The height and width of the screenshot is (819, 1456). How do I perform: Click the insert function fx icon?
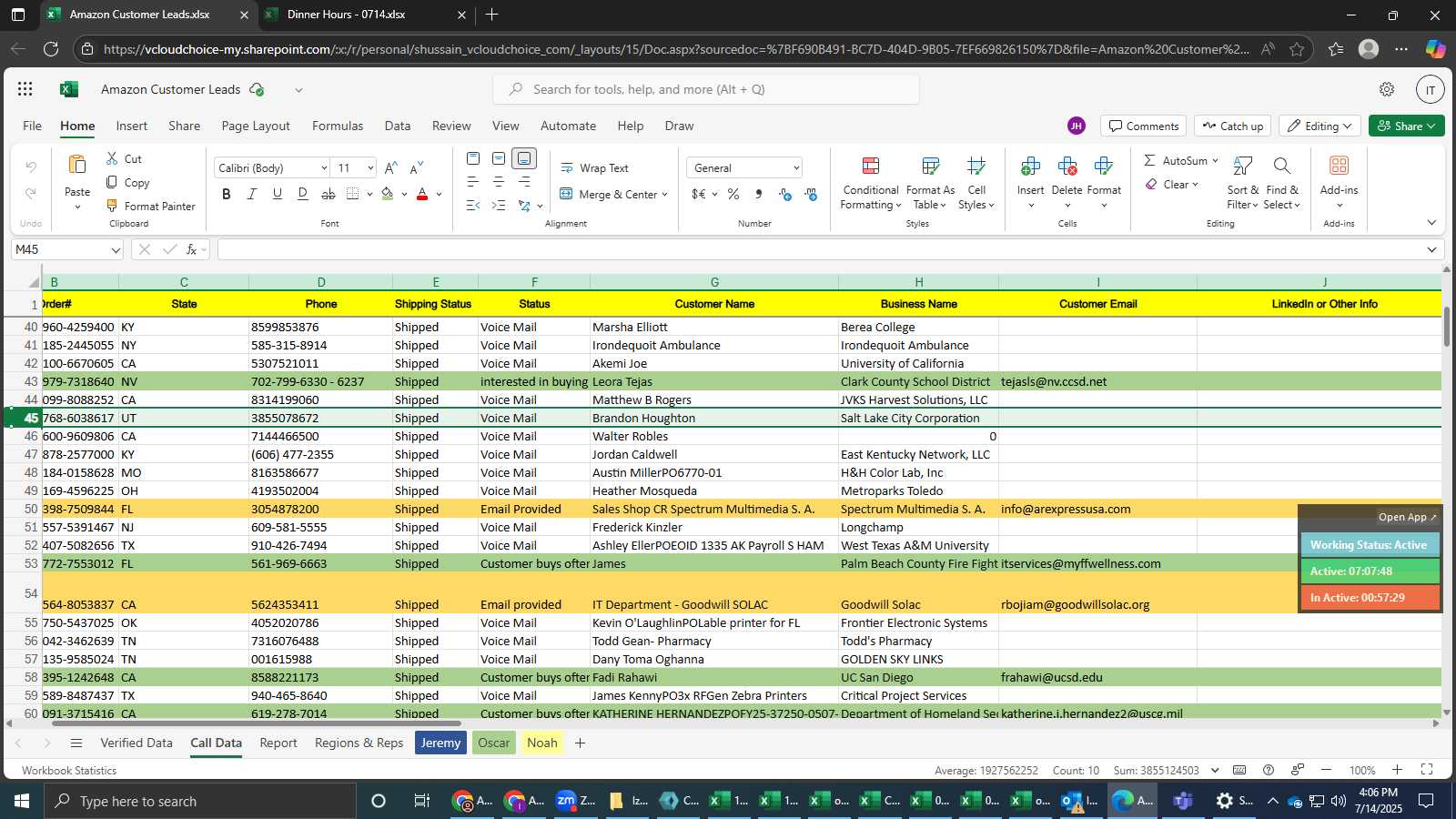(192, 249)
